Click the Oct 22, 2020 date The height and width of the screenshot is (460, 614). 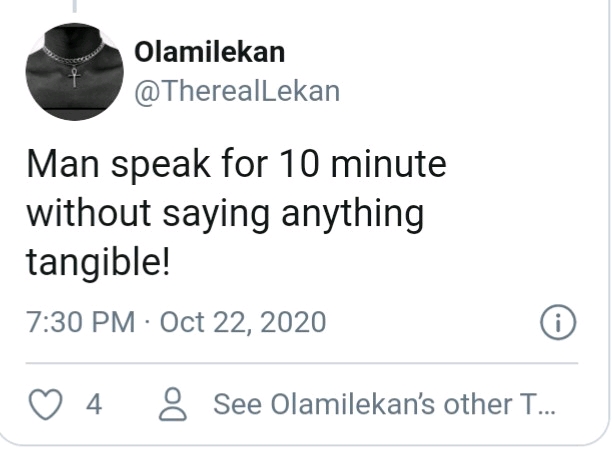click(243, 323)
